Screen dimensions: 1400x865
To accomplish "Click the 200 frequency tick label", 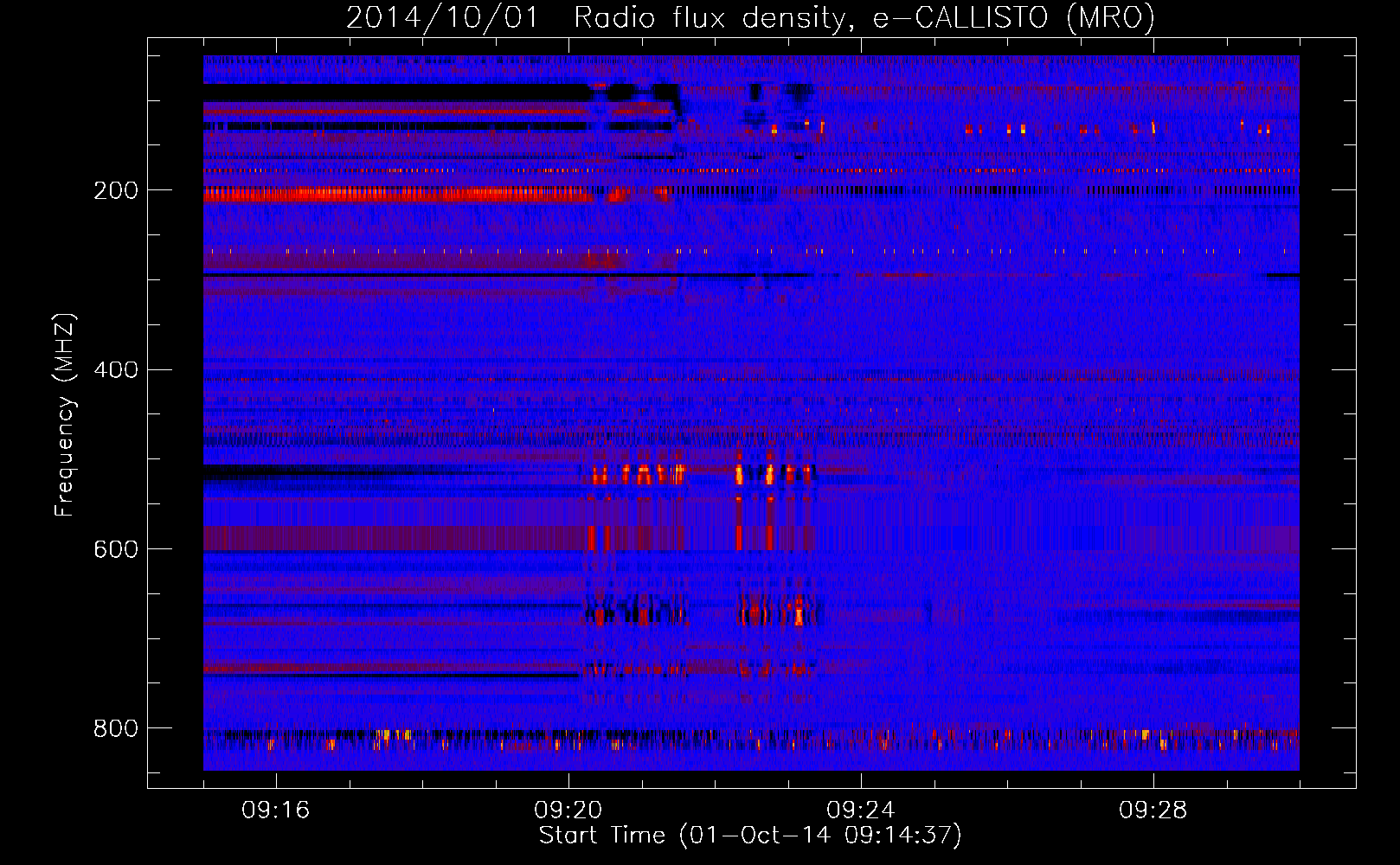I will point(116,190).
